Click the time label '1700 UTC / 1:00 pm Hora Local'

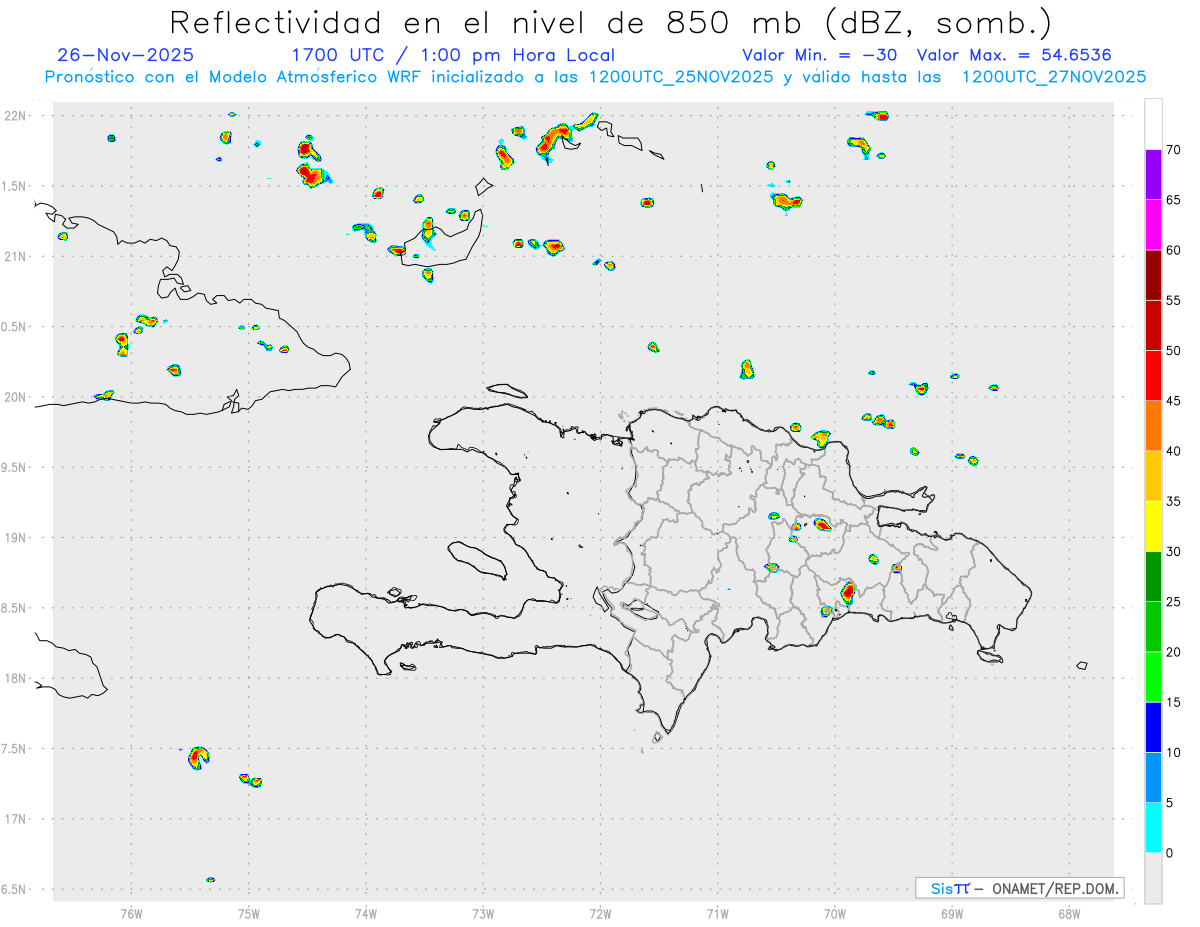point(453,55)
